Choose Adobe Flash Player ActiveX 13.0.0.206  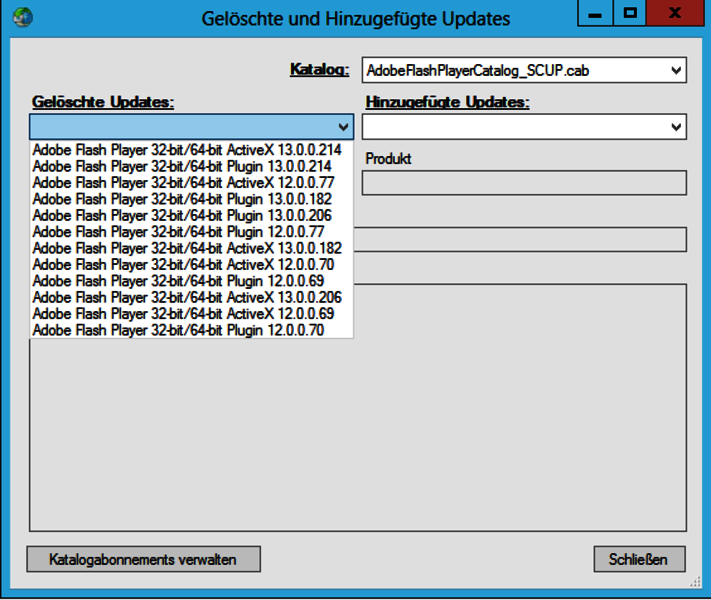pos(191,297)
